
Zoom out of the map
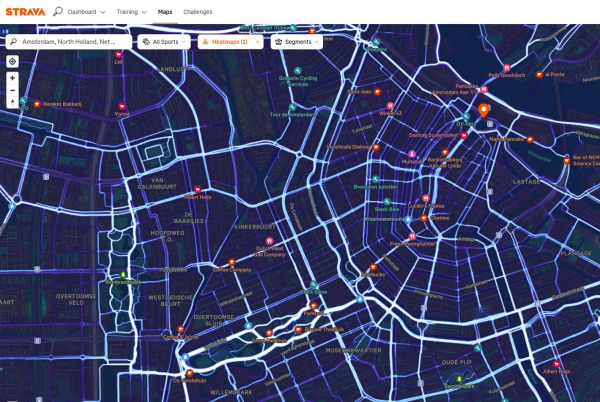pyautogui.click(x=12, y=91)
